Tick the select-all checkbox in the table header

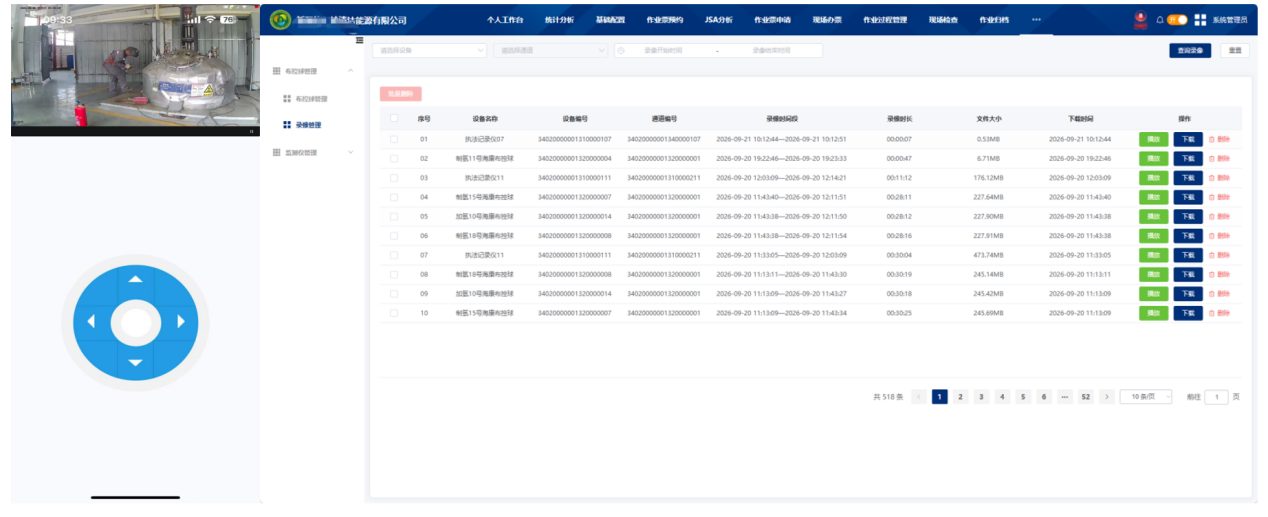tap(394, 118)
